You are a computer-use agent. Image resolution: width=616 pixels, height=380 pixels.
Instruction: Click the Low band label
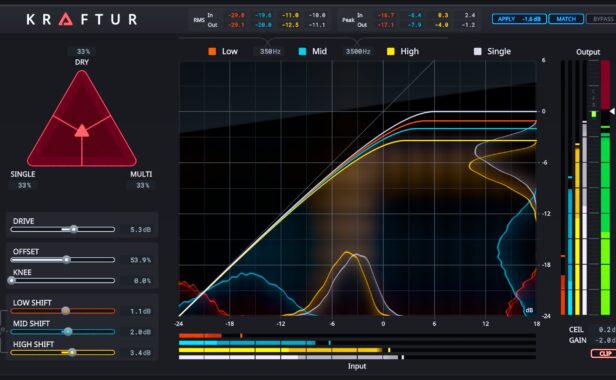[x=229, y=51]
